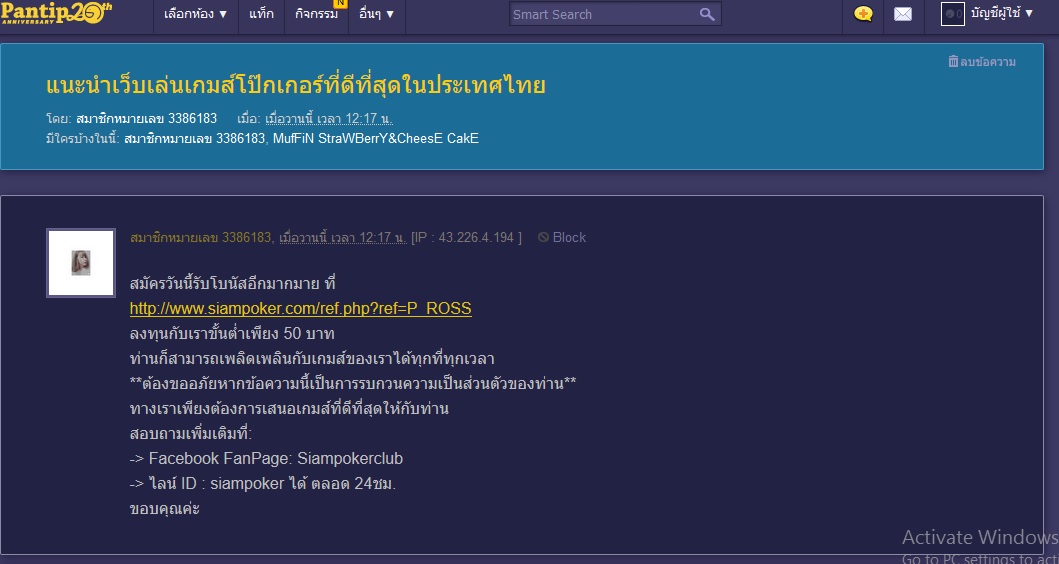Screen dimensions: 1059x564
Task: Click the text ลงทุนกับเราขั้นต่ำเพียง 50 บาท
Action: 232,334
